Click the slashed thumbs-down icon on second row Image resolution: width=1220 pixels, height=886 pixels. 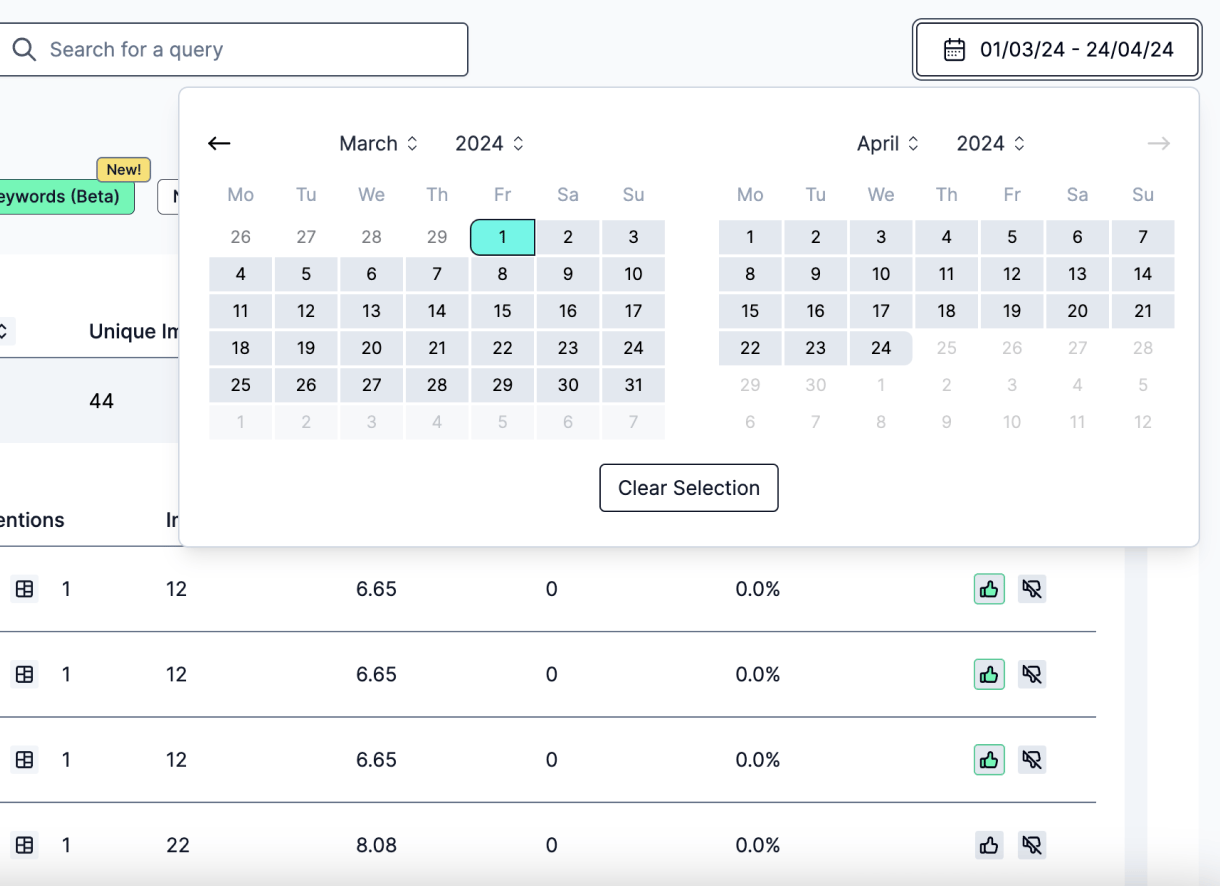point(1032,674)
